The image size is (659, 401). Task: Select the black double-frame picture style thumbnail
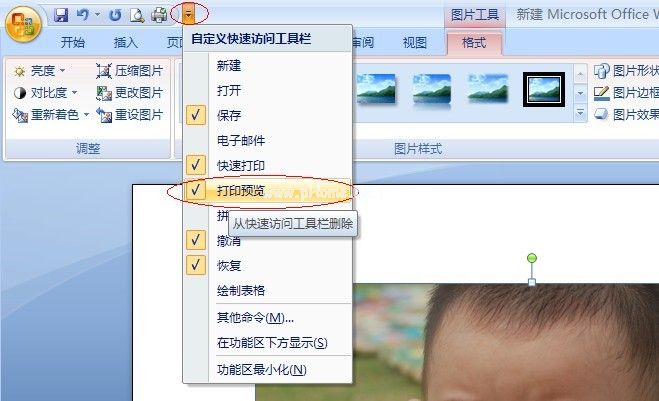tap(544, 90)
